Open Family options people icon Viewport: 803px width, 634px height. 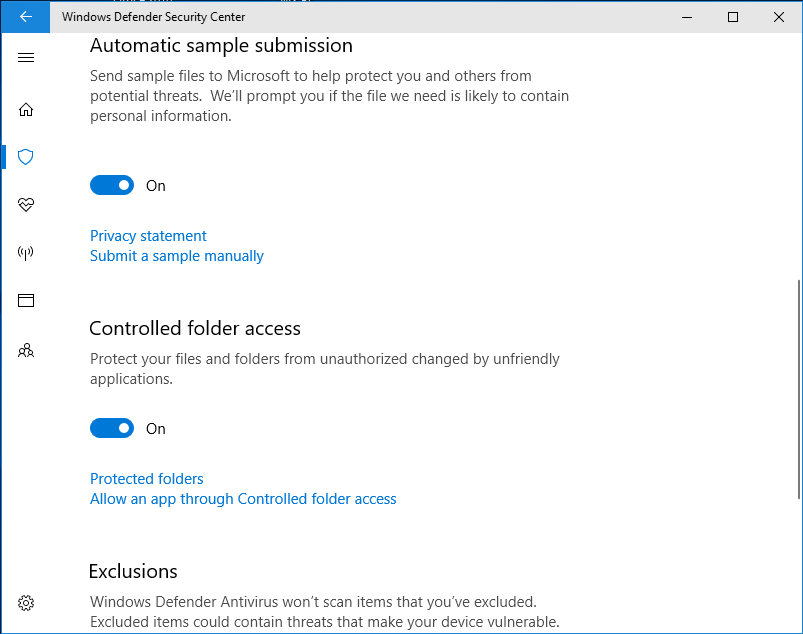click(x=26, y=351)
